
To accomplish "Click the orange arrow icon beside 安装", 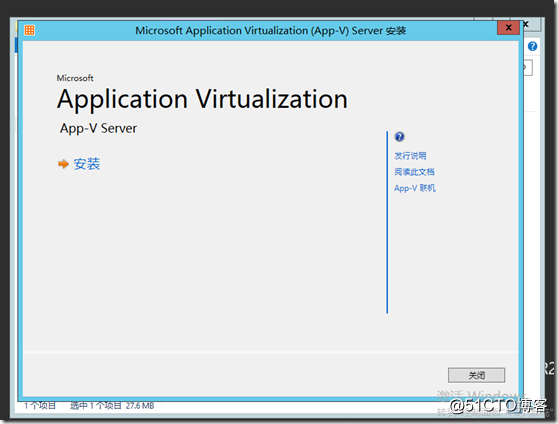I will click(x=63, y=164).
